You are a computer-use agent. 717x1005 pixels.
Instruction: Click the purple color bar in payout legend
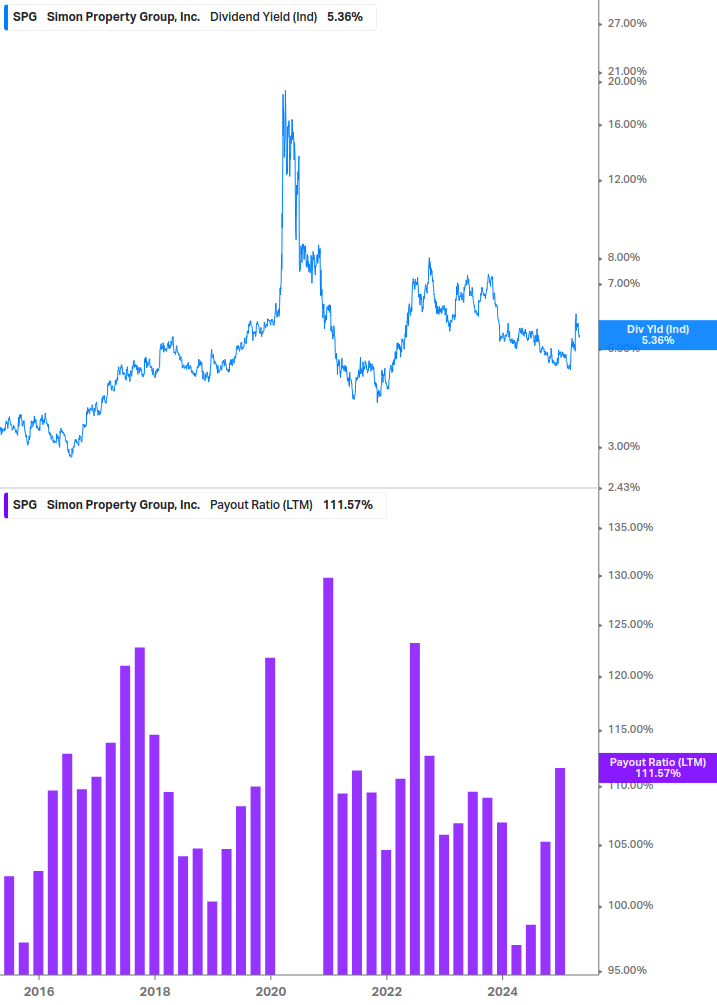(x=6, y=505)
